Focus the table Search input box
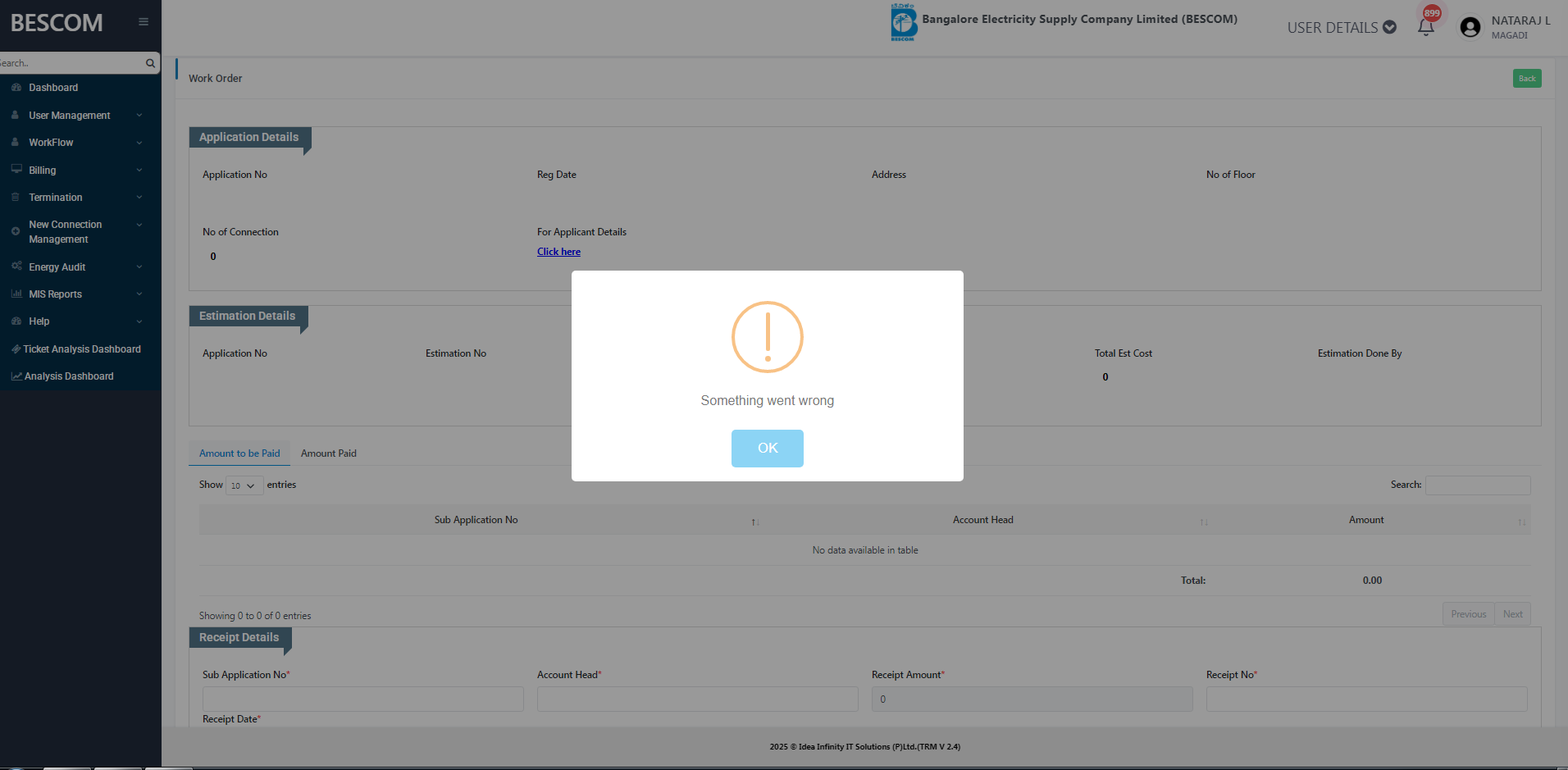 (x=1478, y=485)
